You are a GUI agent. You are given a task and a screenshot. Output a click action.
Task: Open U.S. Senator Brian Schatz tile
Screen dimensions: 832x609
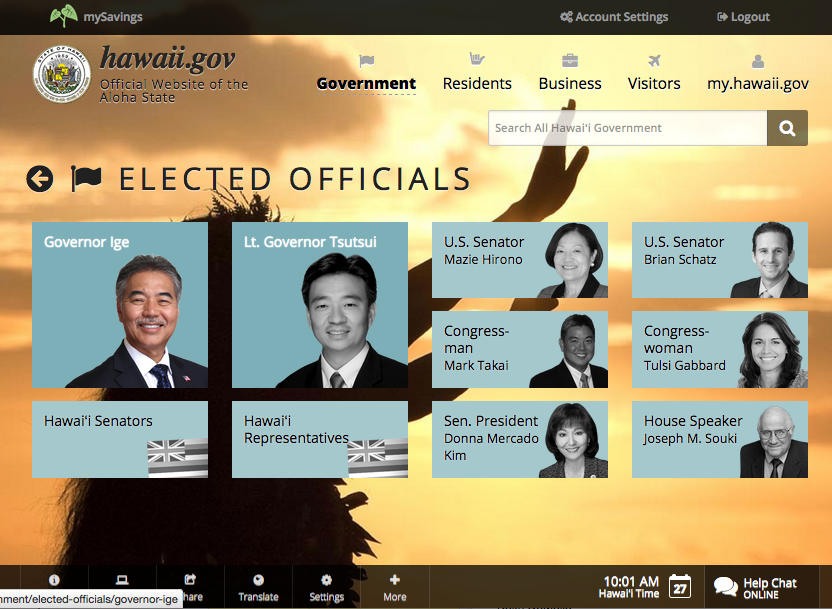tap(720, 260)
